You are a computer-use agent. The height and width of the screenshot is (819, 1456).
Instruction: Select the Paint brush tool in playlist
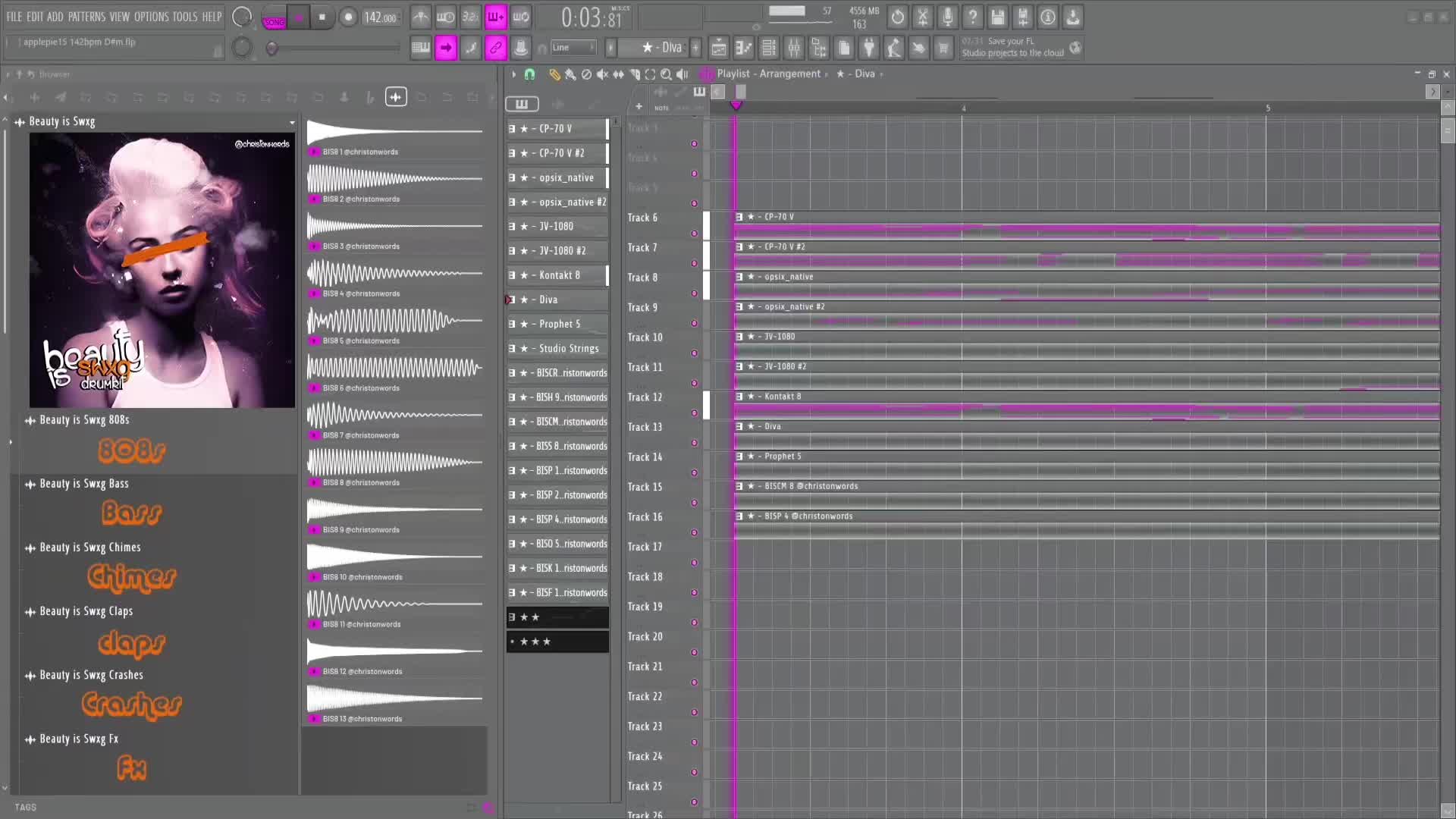click(x=570, y=74)
